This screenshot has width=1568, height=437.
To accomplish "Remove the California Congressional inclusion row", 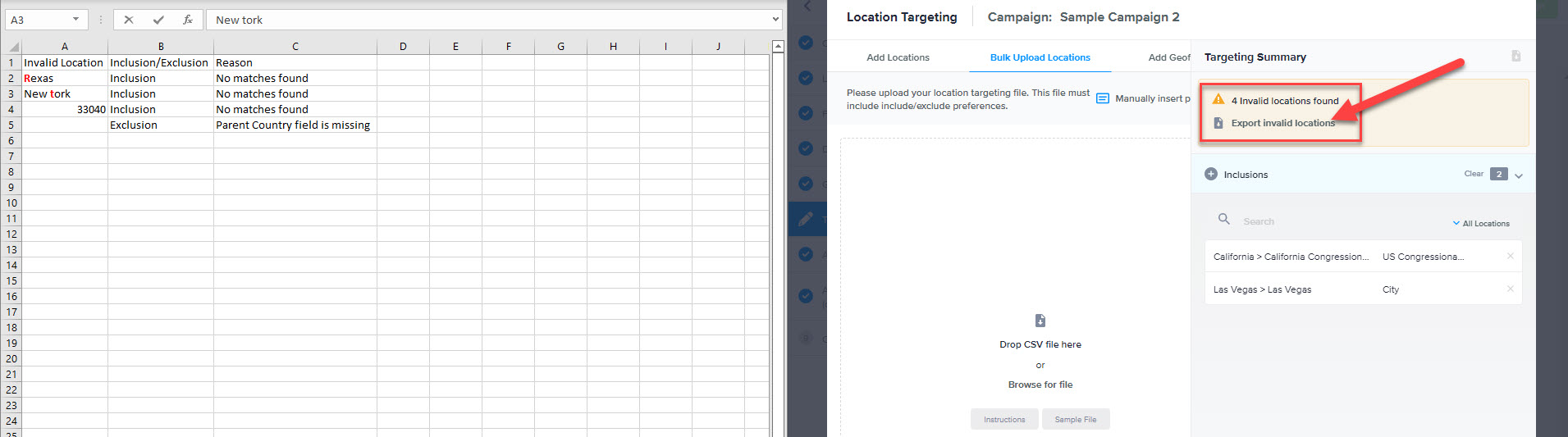I will click(1510, 256).
